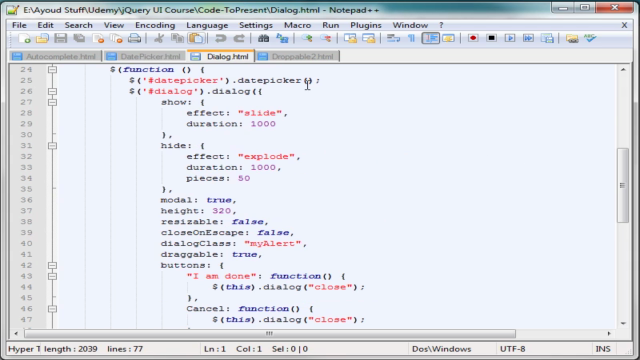Open the View menu
640x360 pixels.
tap(113, 25)
